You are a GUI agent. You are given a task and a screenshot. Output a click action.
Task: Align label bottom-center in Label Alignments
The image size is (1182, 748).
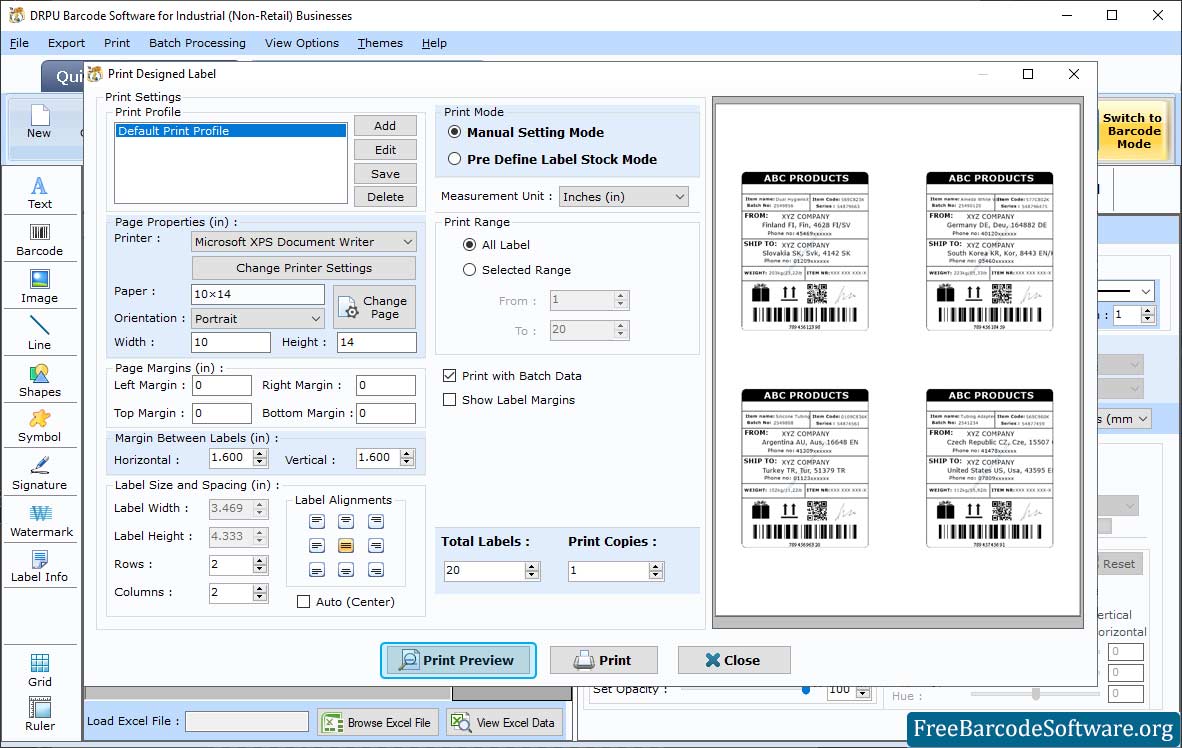pos(346,570)
